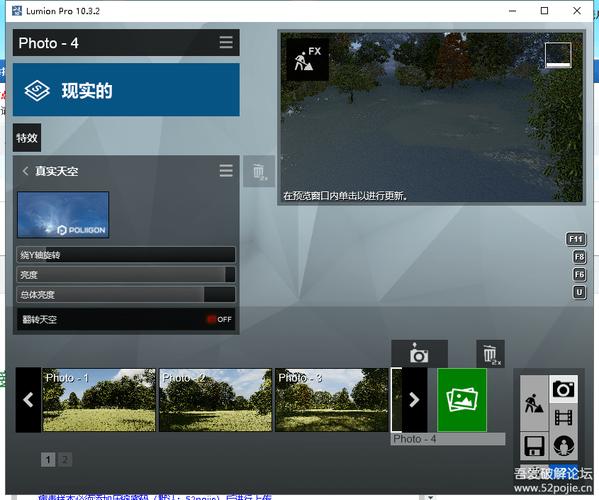Edit the Photo - 4 name field

(448, 439)
